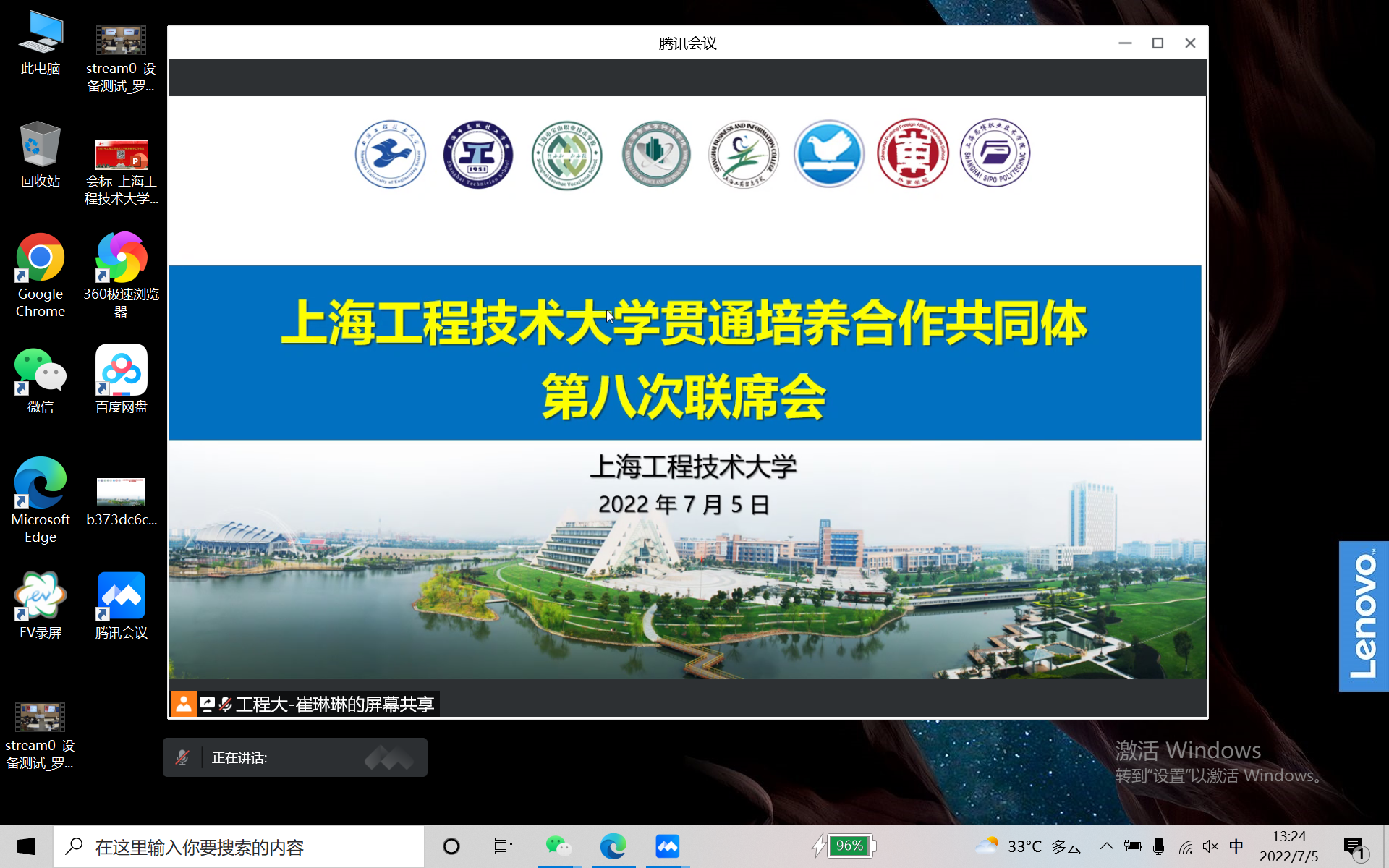Viewport: 1389px width, 868px height.
Task: Open the Windows Start menu
Action: coord(26,846)
